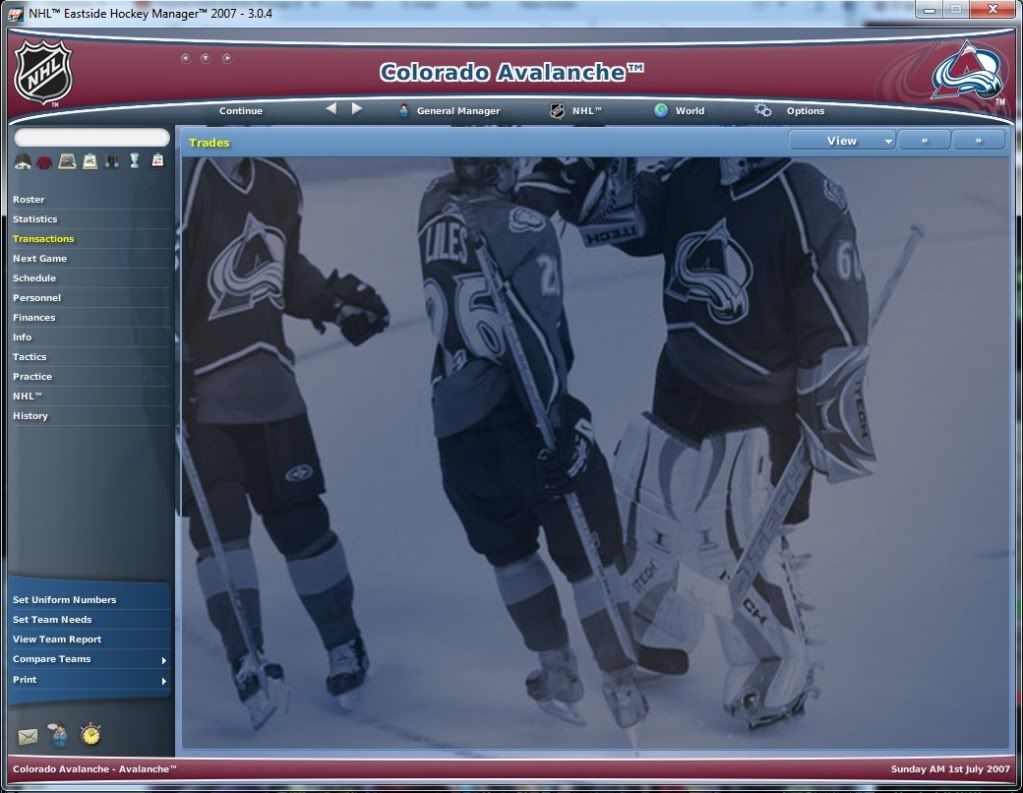The height and width of the screenshot is (793, 1023).
Task: Click the third small round header button
Action: point(226,58)
